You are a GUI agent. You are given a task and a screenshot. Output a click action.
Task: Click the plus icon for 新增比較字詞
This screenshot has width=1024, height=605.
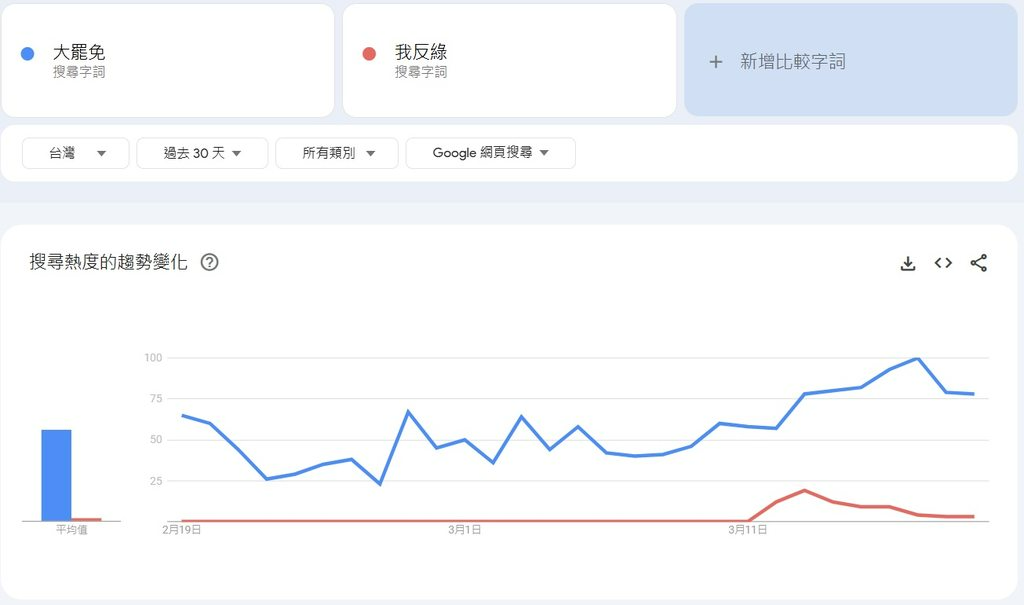point(715,62)
